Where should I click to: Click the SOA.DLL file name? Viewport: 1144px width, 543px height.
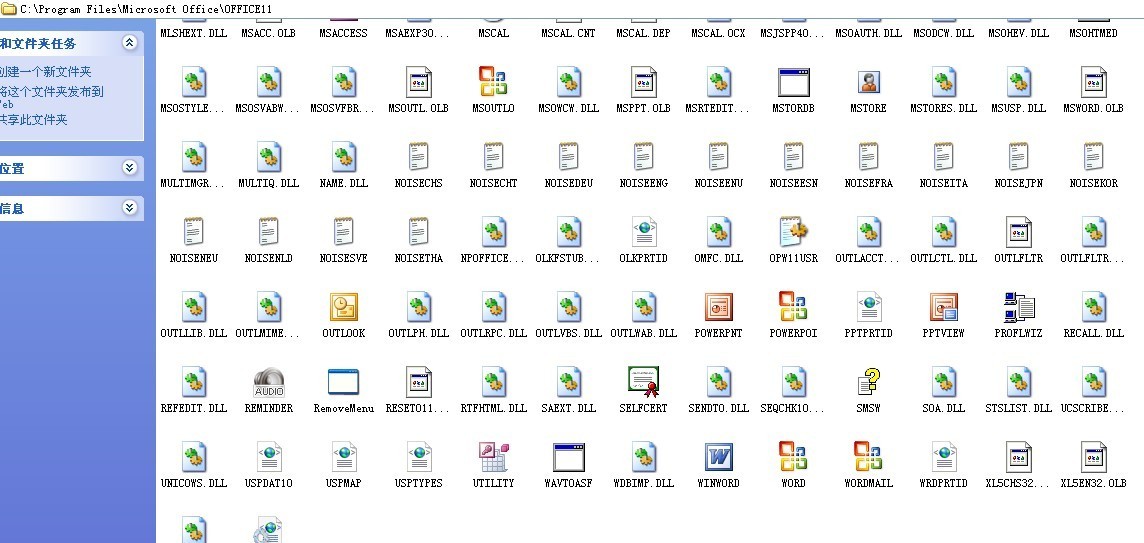tap(943, 408)
